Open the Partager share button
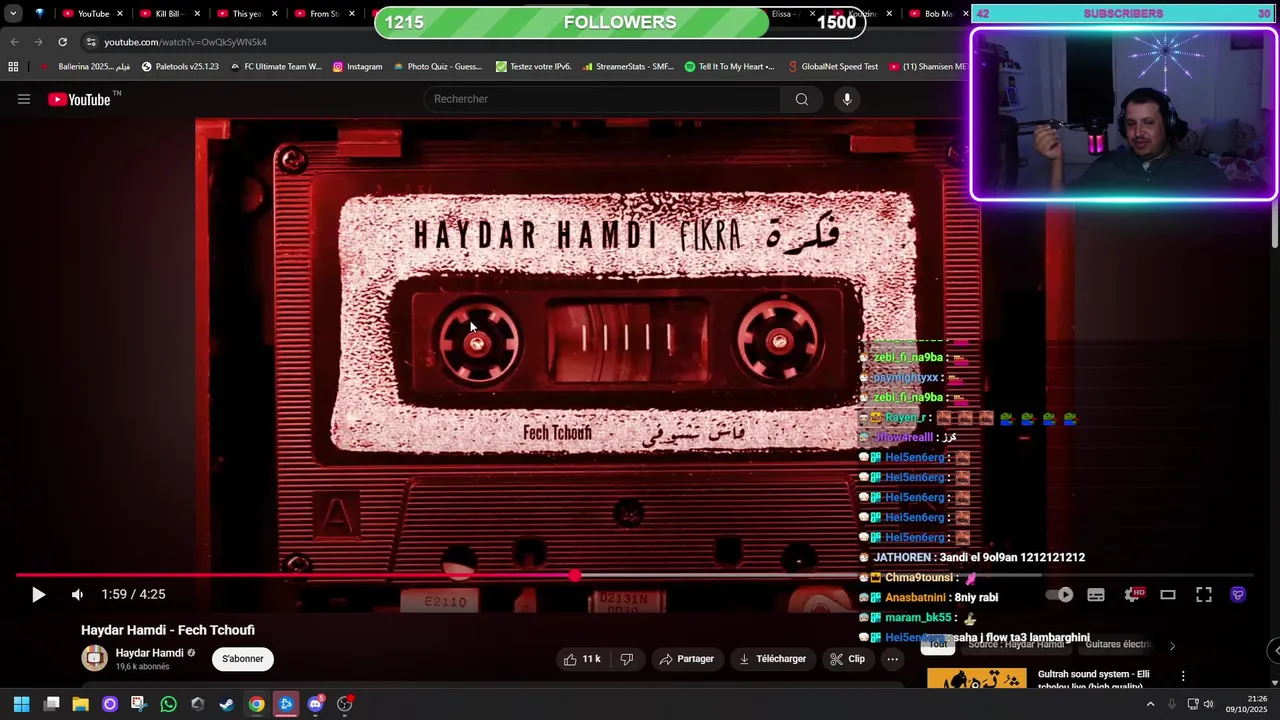 pyautogui.click(x=686, y=659)
